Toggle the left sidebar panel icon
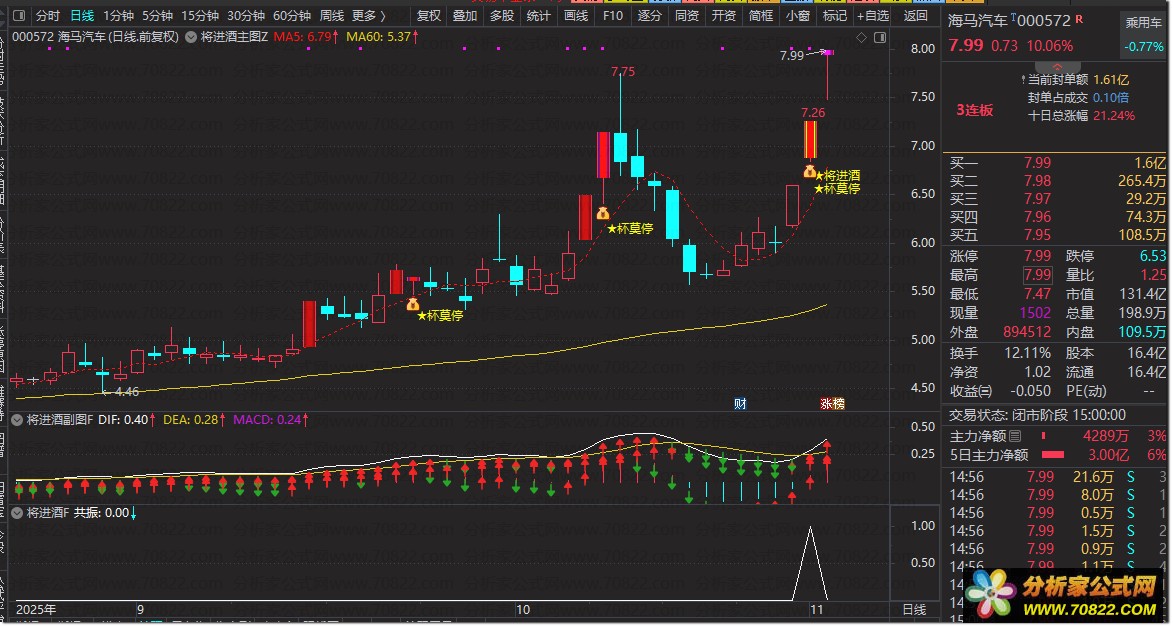The height and width of the screenshot is (626, 1173). (x=19, y=16)
